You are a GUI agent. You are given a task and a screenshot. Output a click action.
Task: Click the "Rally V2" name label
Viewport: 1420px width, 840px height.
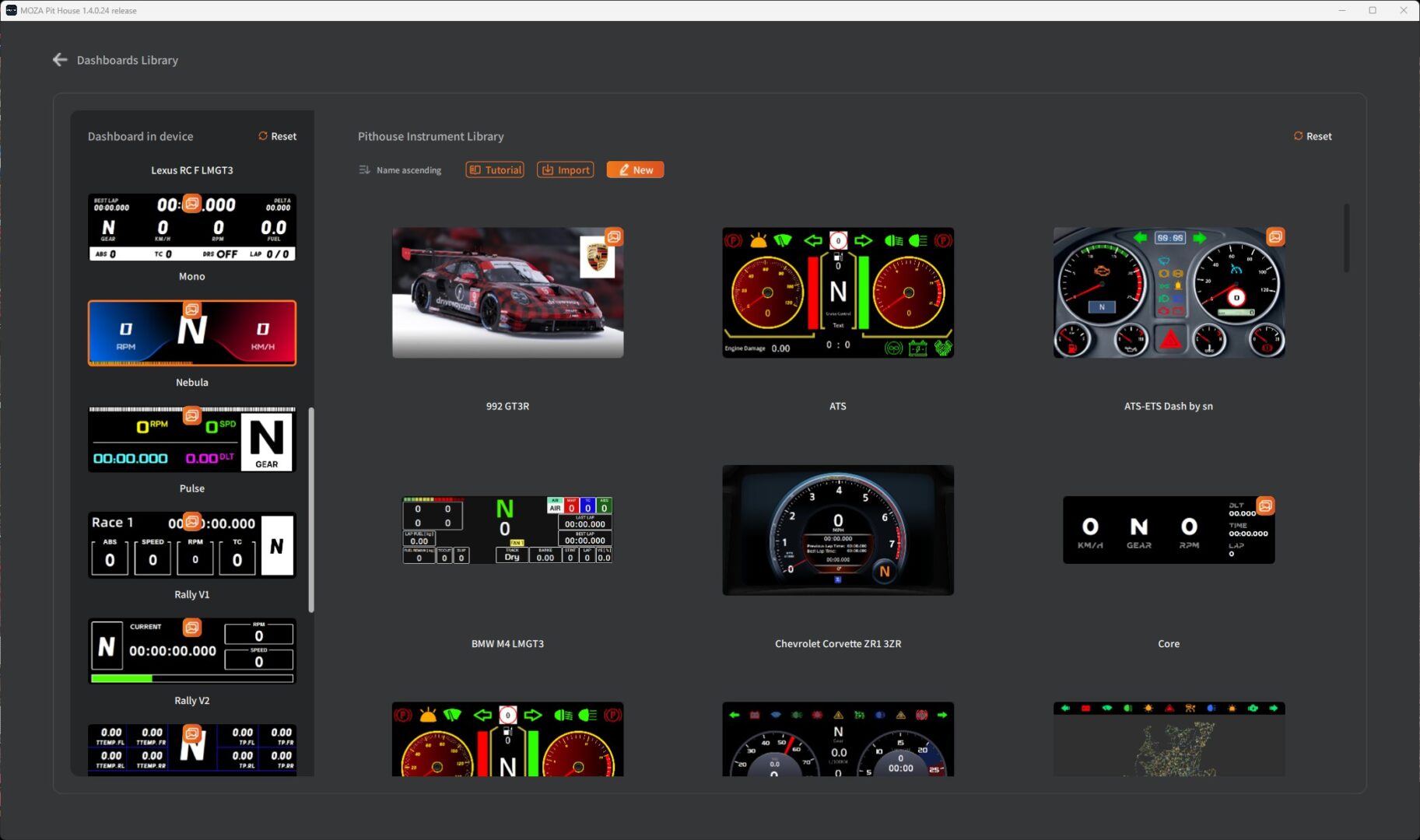coord(192,700)
